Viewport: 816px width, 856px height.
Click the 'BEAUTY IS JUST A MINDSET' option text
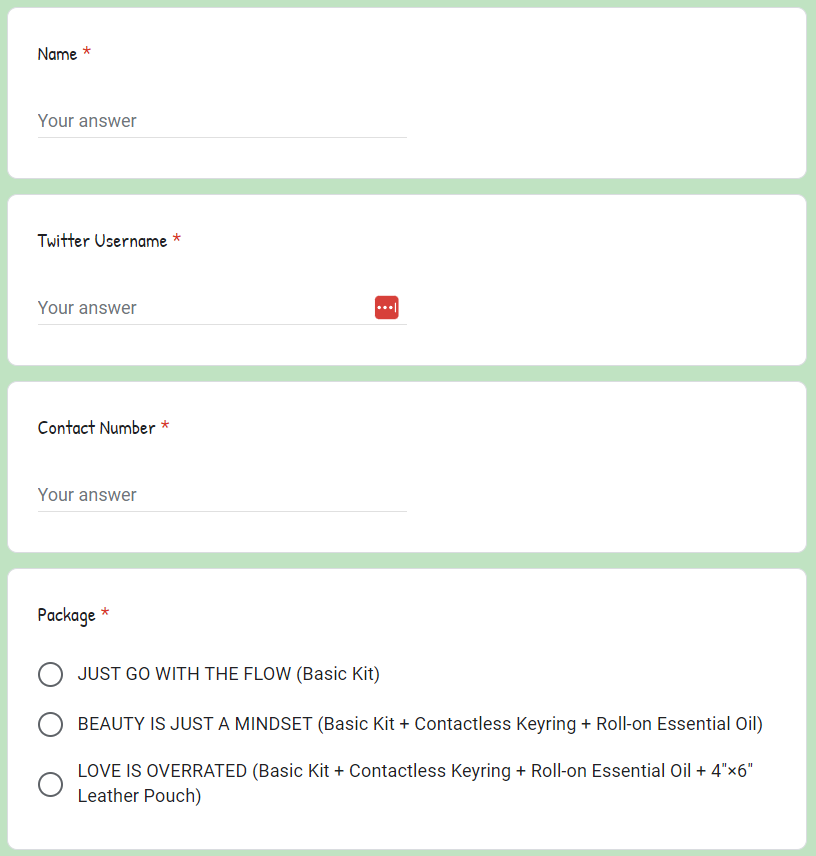point(195,724)
